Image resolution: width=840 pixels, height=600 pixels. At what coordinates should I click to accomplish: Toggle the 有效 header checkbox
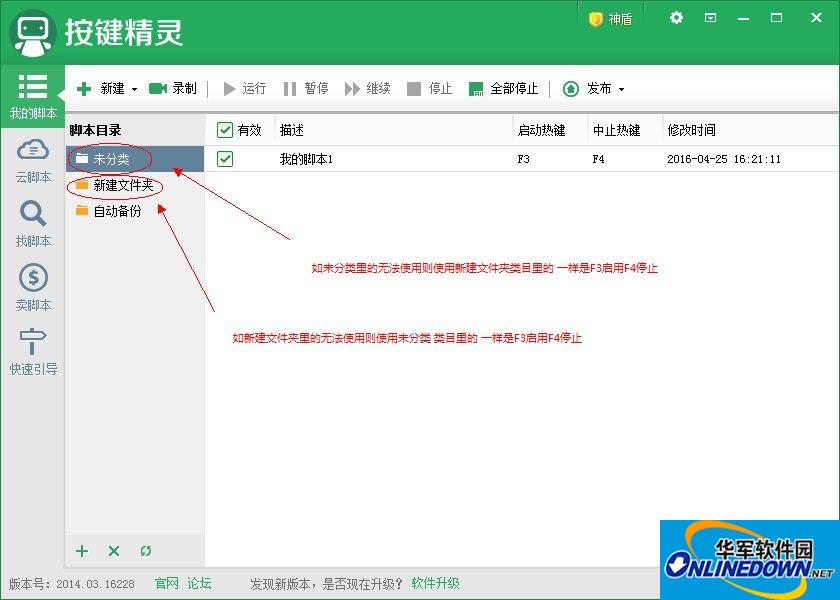(x=225, y=130)
